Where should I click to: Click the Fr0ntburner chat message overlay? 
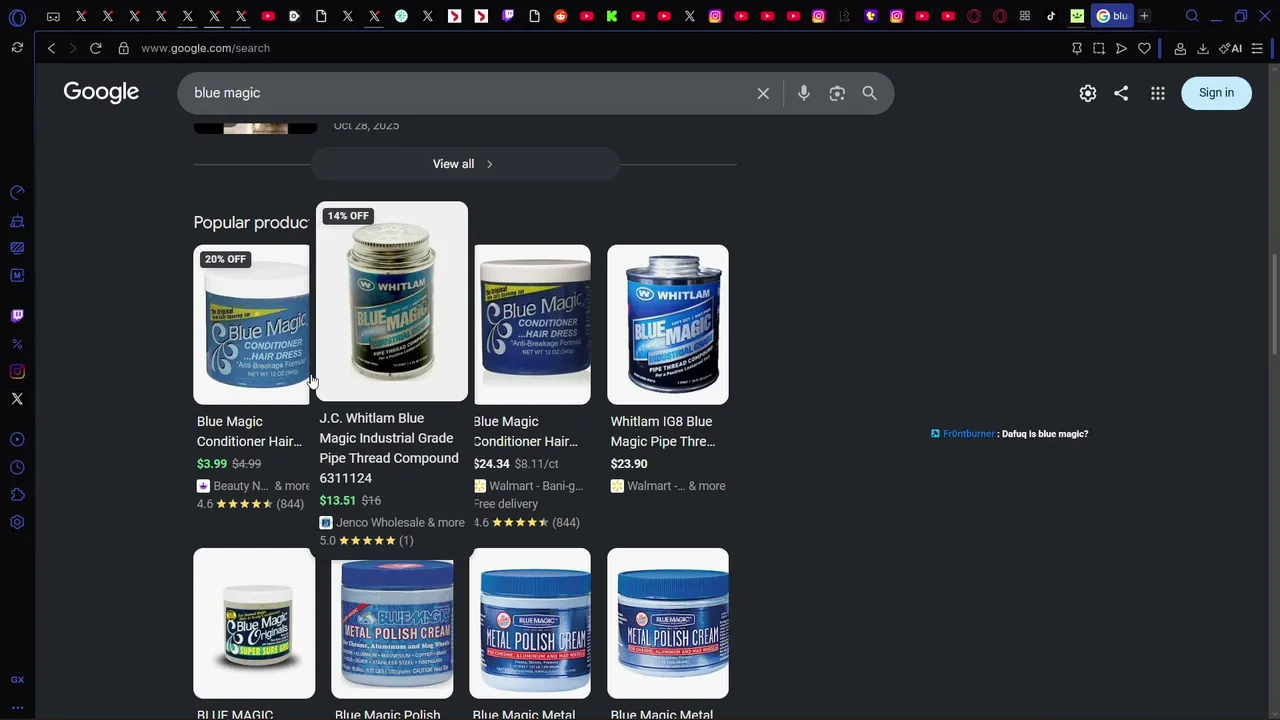coord(1009,434)
